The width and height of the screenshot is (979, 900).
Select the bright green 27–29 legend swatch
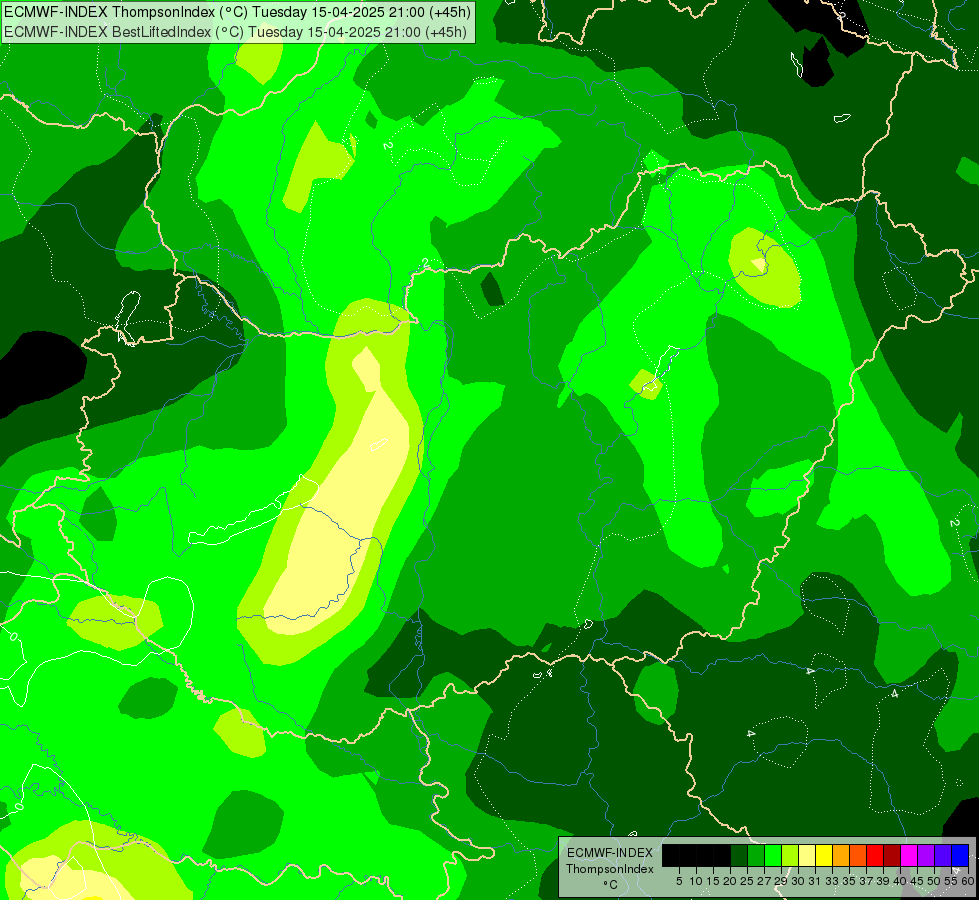pos(773,855)
